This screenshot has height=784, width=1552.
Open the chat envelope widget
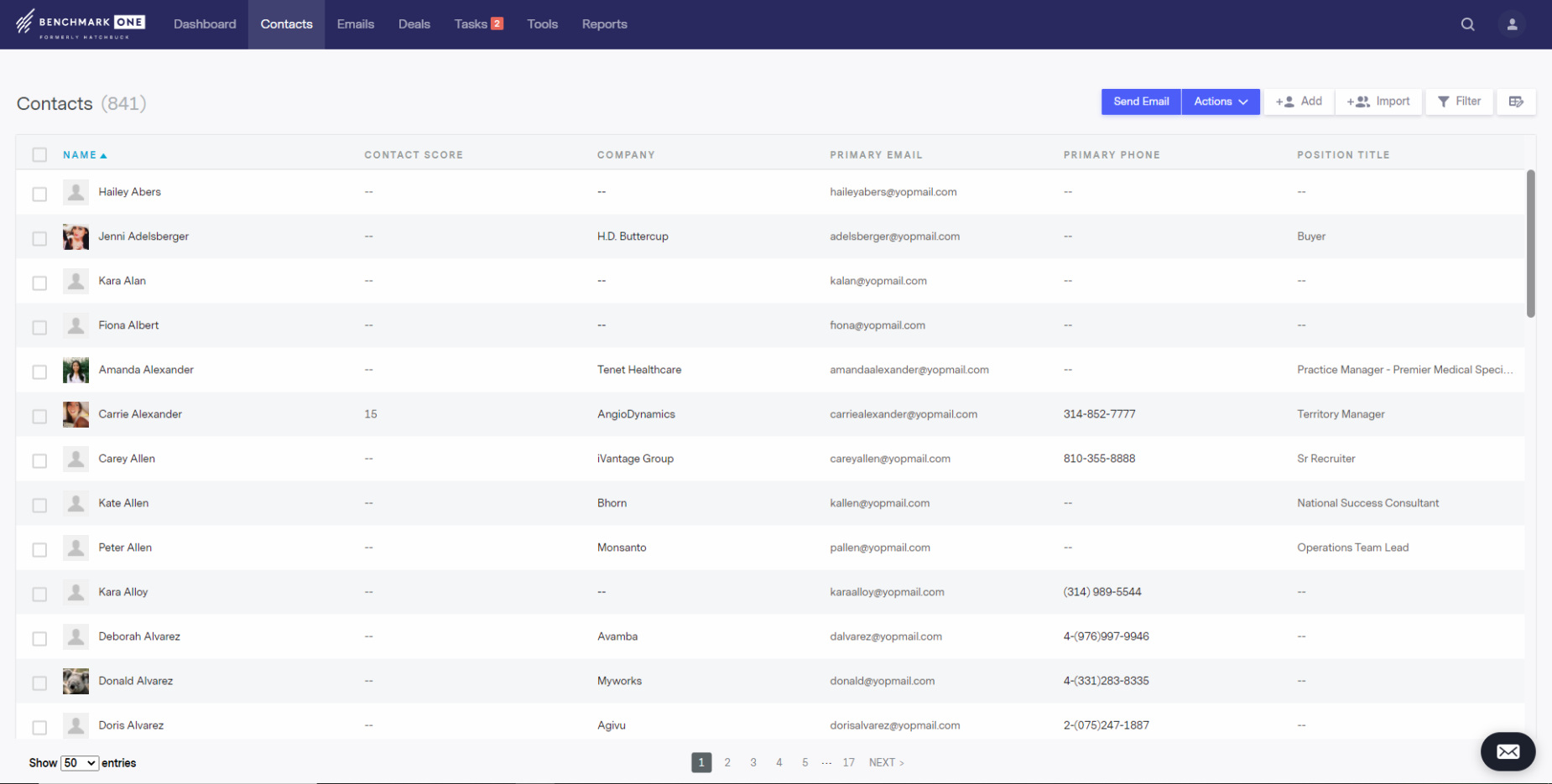pyautogui.click(x=1508, y=751)
